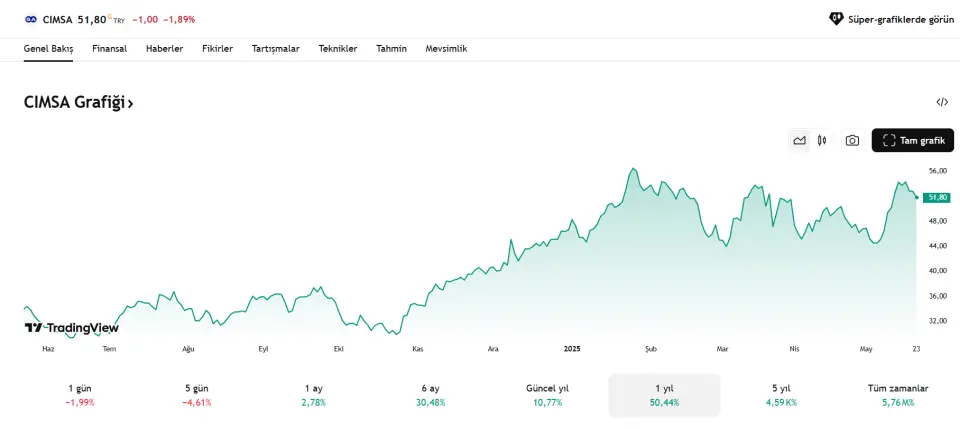Select the Mevsimlik tab
960x429 pixels.
click(x=446, y=49)
